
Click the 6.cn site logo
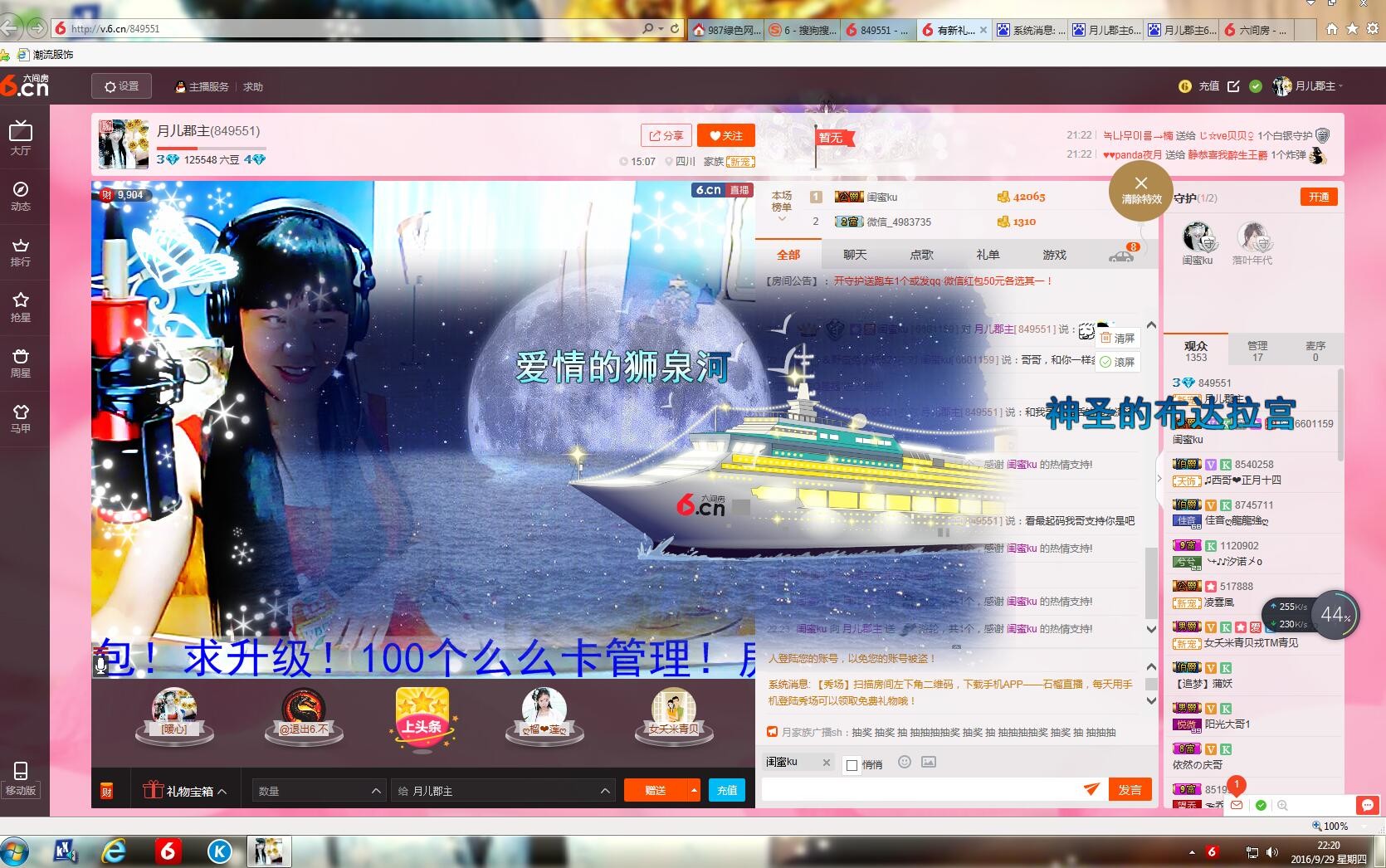25,85
